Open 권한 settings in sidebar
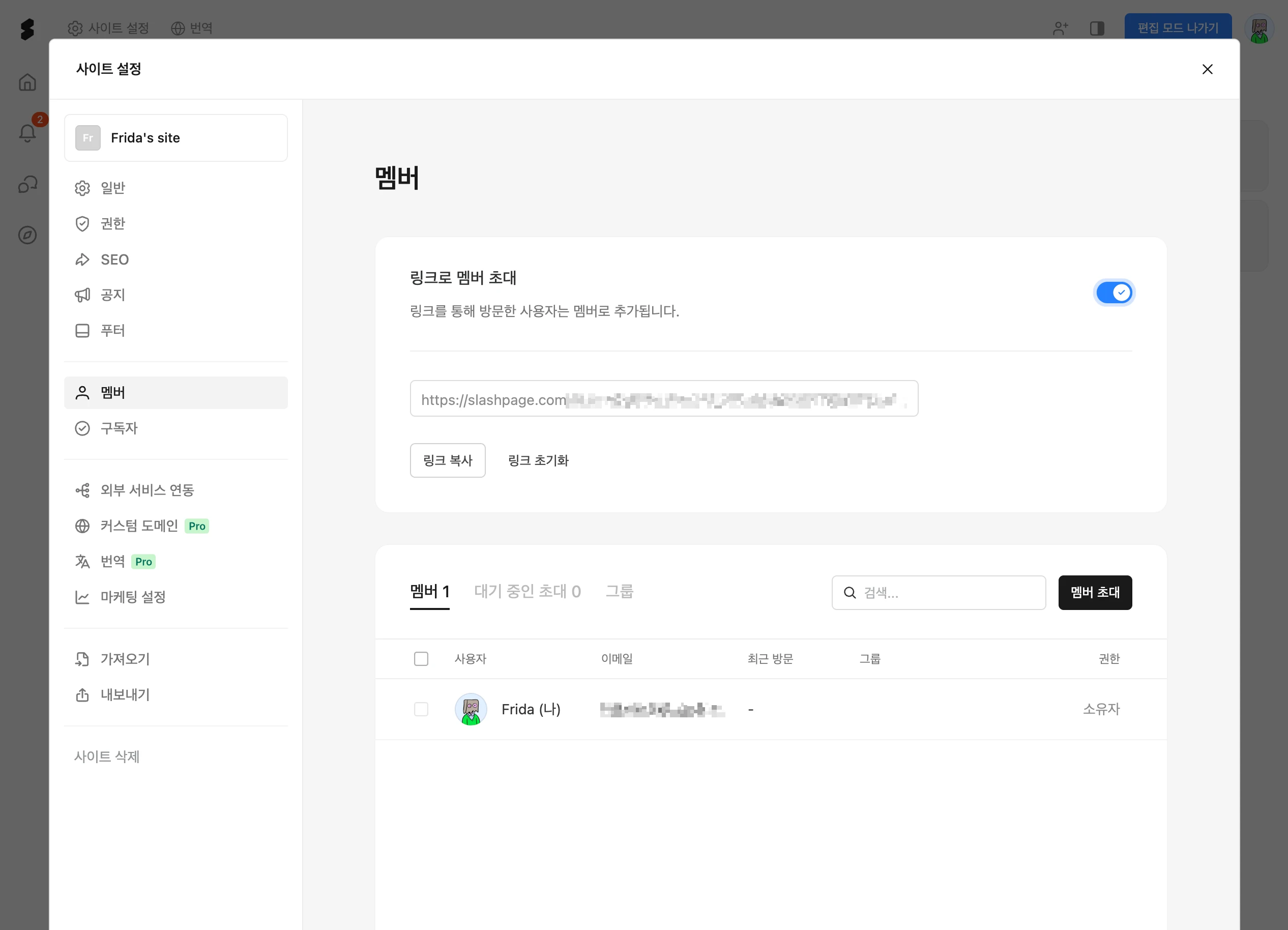Screen dimensions: 1288x930 [x=112, y=224]
